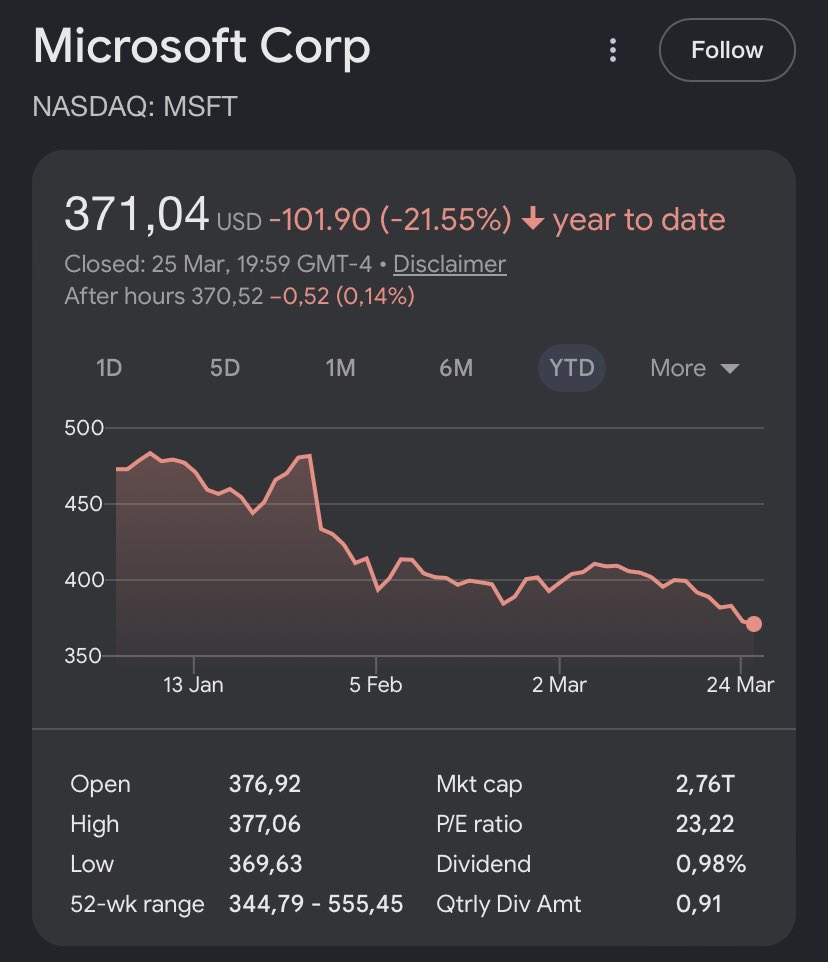
Task: Click the Open value 376,92
Action: click(x=265, y=784)
